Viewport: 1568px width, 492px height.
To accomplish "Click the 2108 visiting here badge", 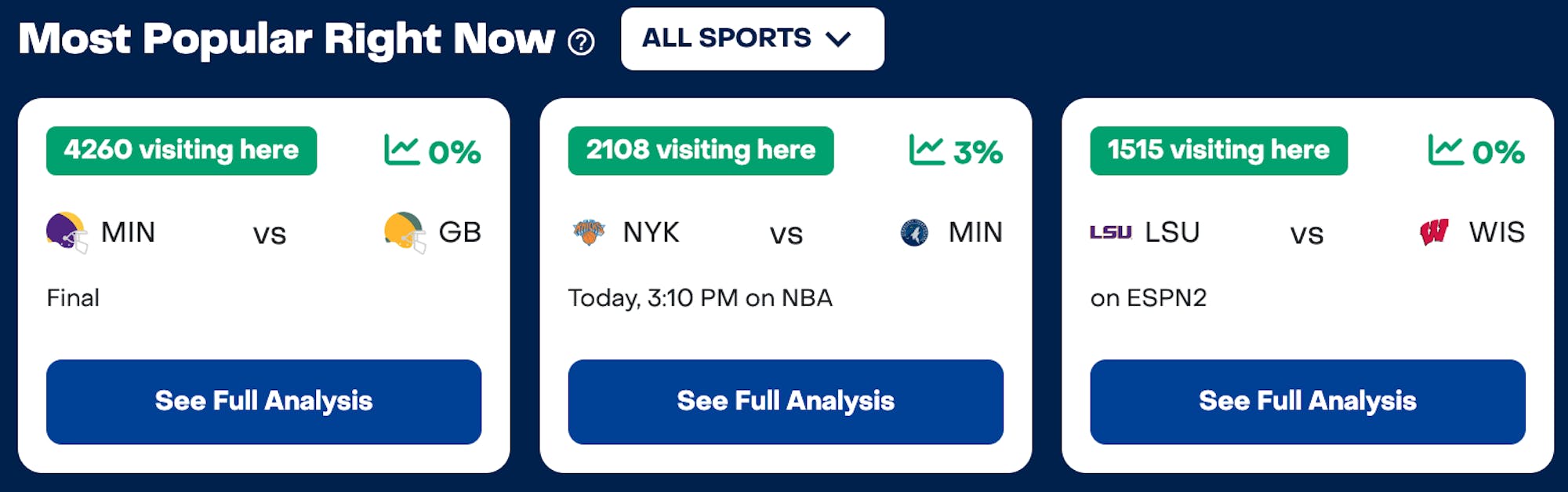I will (x=700, y=151).
